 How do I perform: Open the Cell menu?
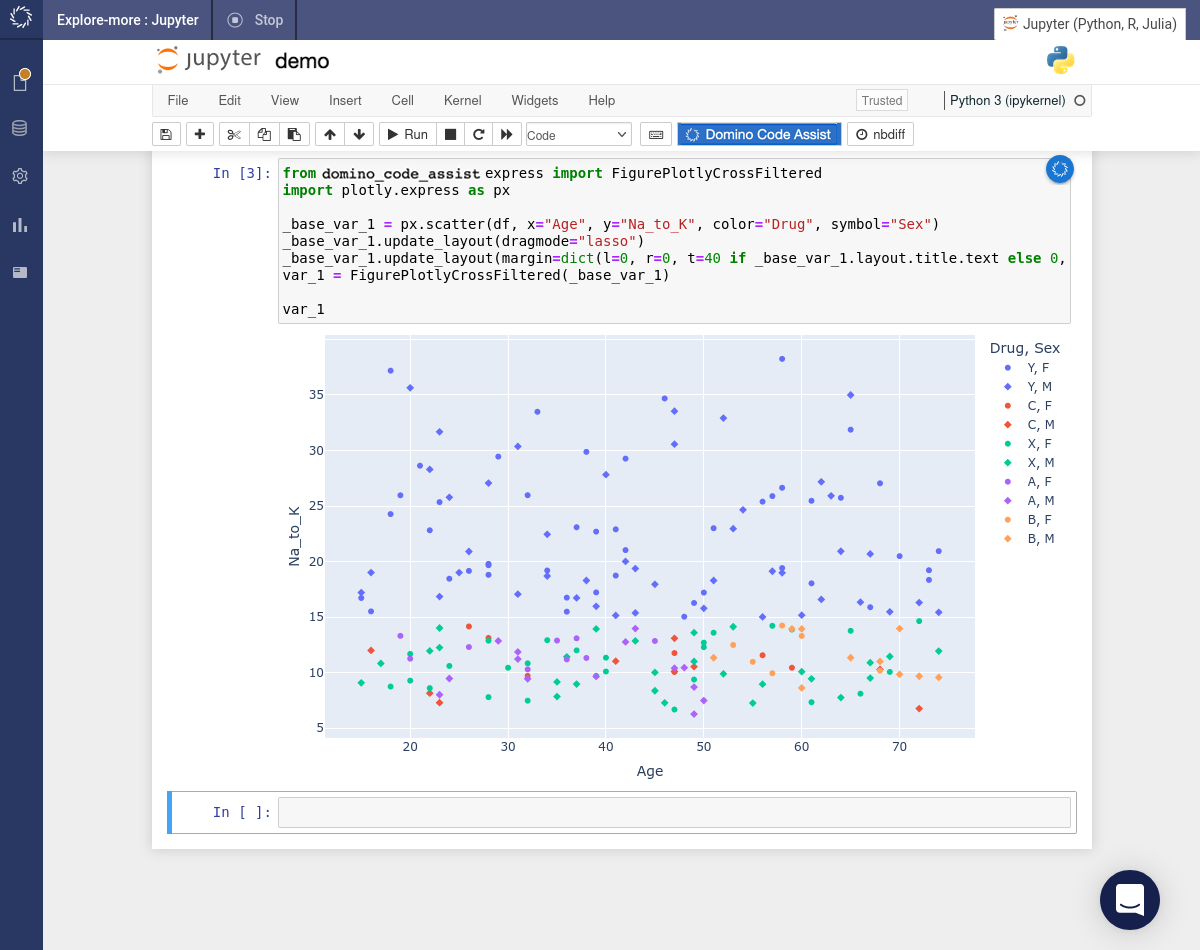point(403,100)
